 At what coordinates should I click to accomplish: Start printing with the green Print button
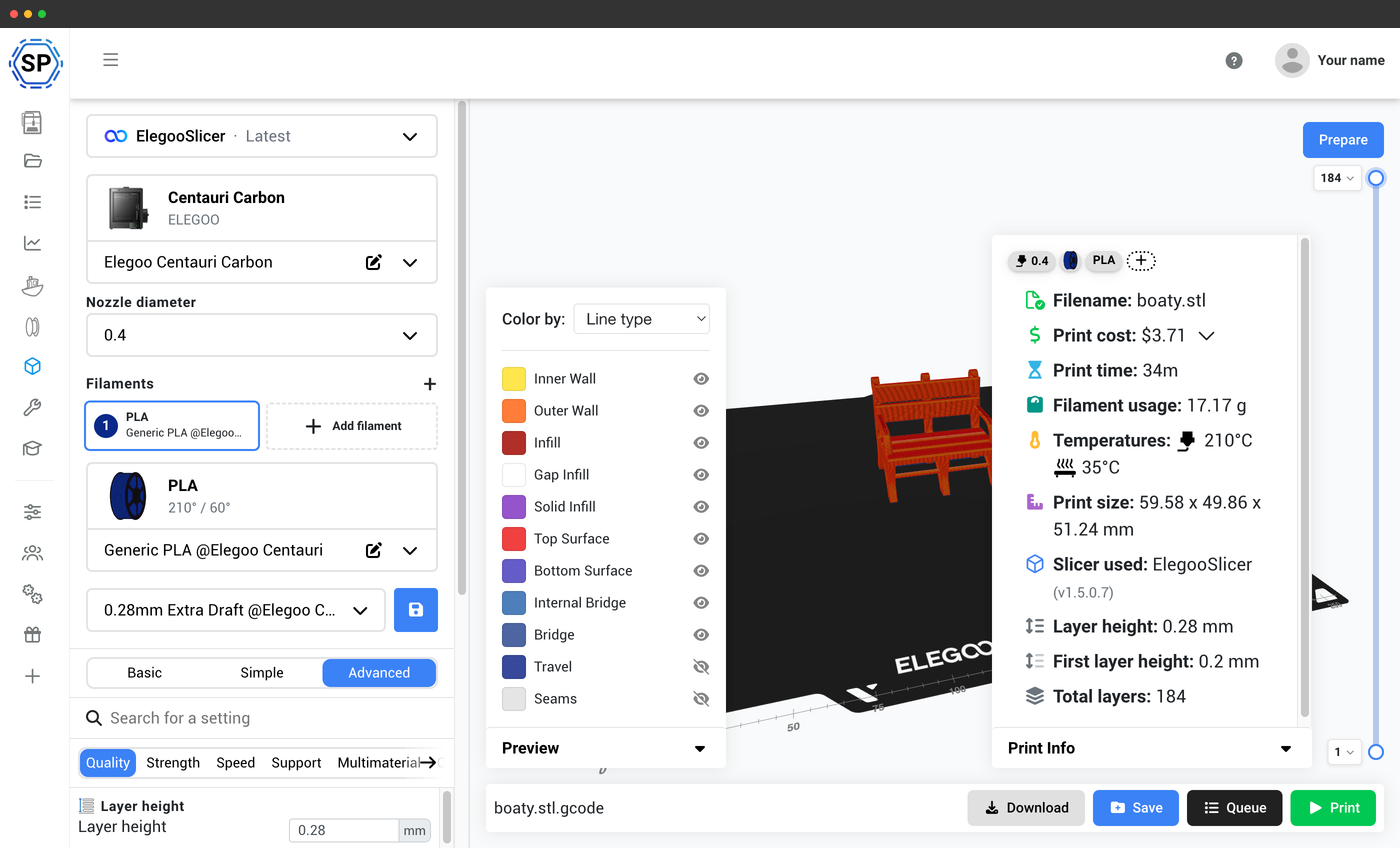pyautogui.click(x=1333, y=808)
